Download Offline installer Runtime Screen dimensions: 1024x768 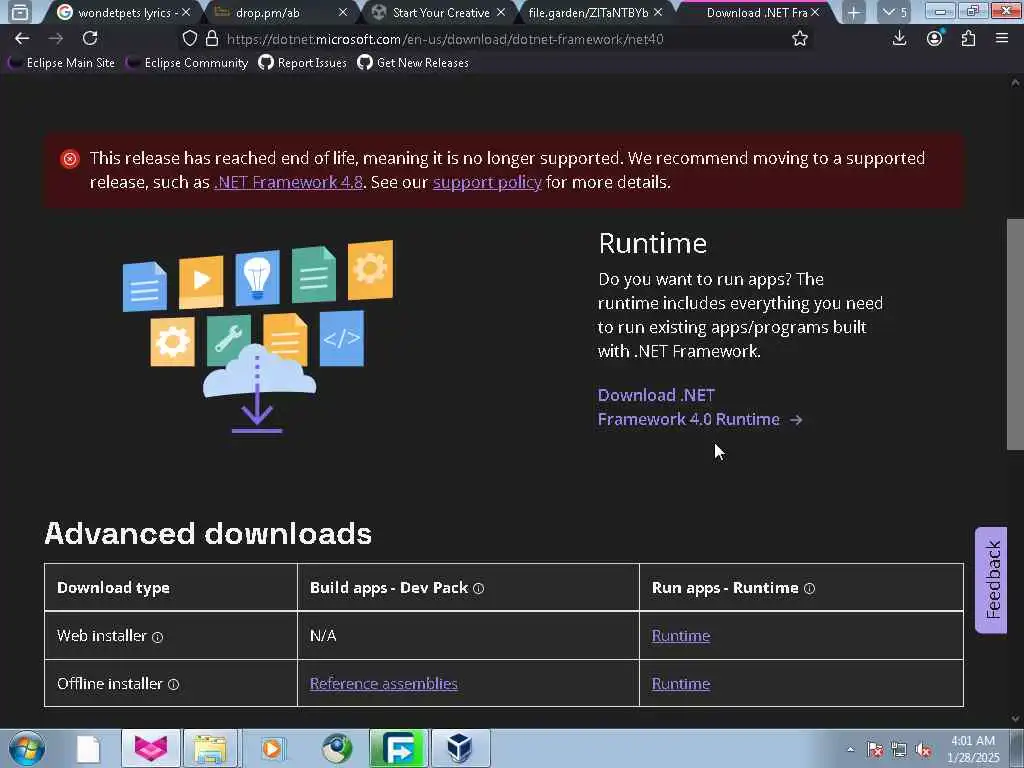coord(680,684)
